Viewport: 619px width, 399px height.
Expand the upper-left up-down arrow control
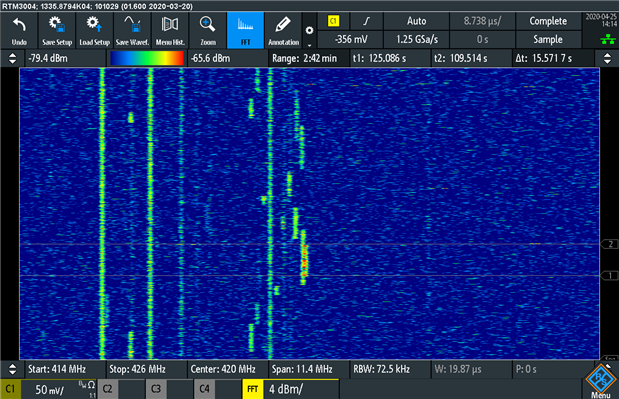coord(12,58)
